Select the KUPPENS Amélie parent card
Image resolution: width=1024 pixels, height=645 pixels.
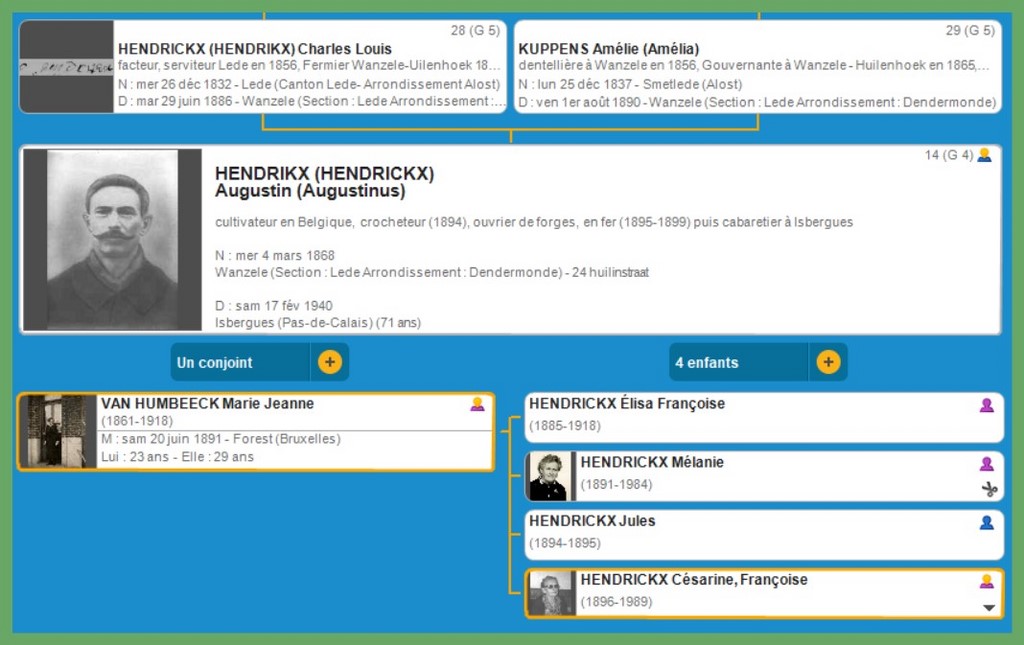point(757,67)
